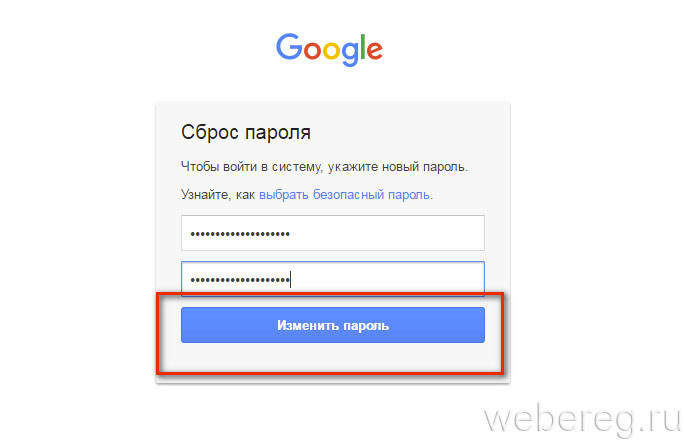Click the masked dots in first password field
The width and height of the screenshot is (684, 442).
[240, 234]
